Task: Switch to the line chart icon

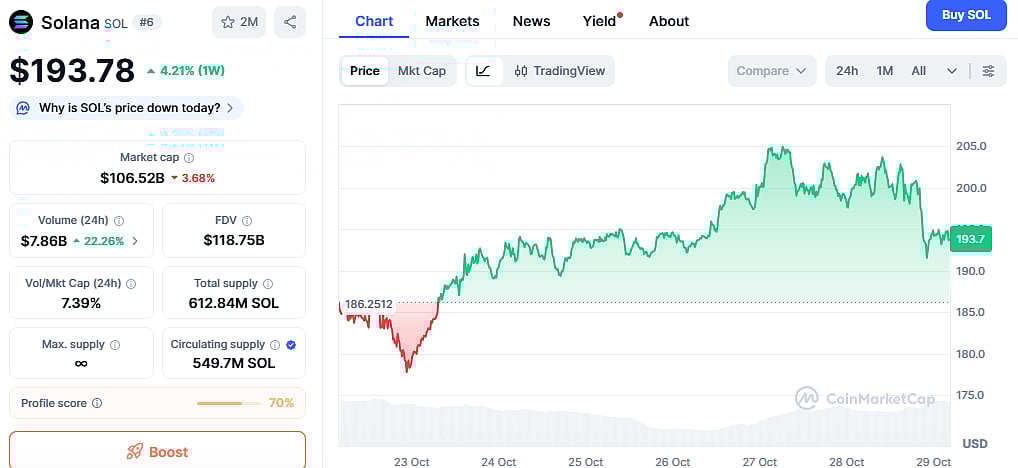Action: click(484, 71)
